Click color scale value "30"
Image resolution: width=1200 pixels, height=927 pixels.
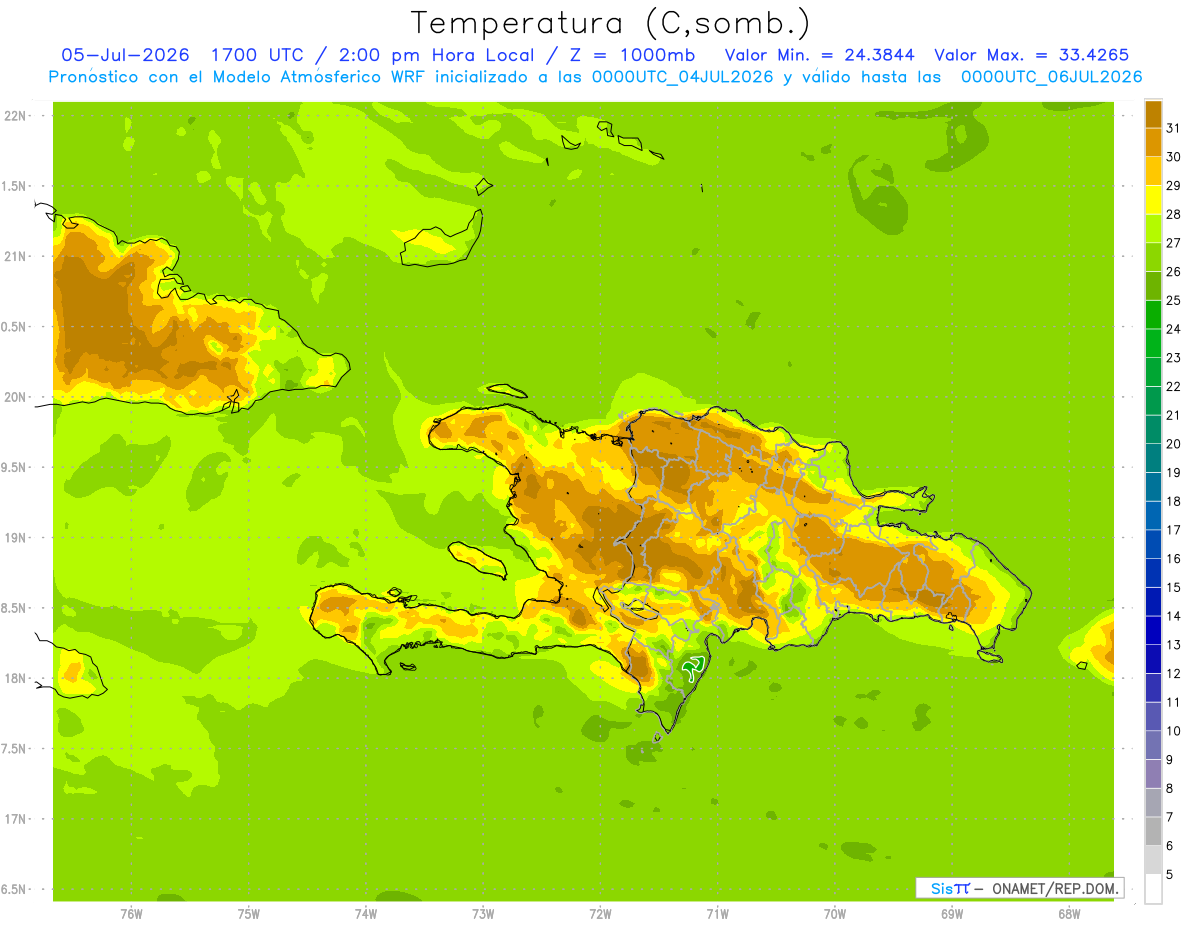[x=1173, y=157]
